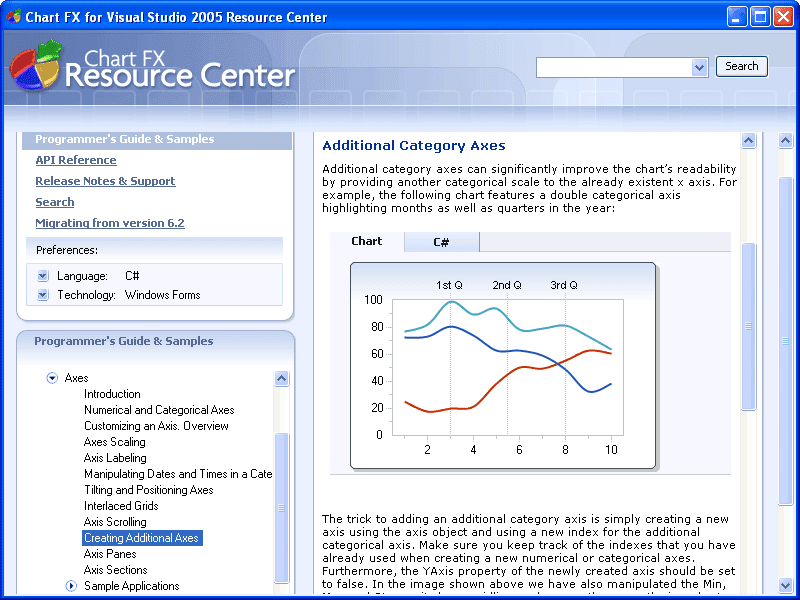The image size is (800, 600).
Task: Click tree panel scroll up arrow
Action: point(282,378)
